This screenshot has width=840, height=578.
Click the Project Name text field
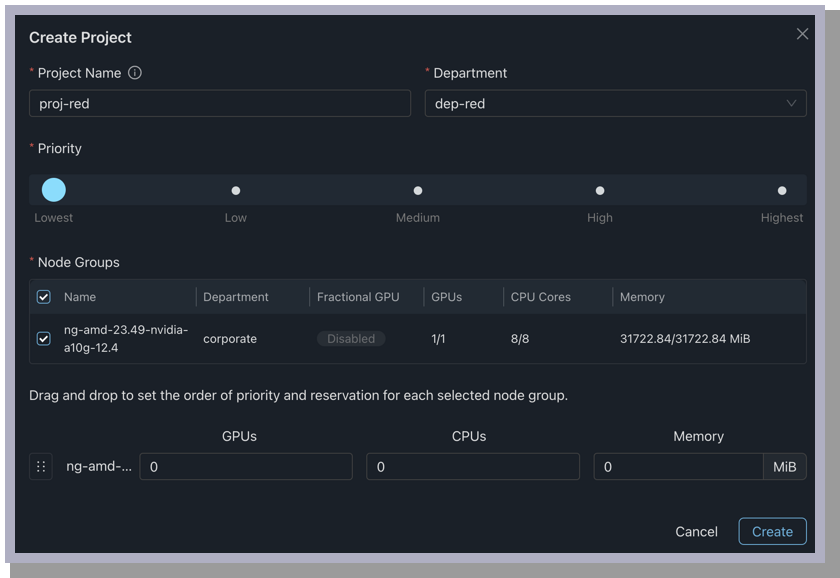[x=220, y=103]
